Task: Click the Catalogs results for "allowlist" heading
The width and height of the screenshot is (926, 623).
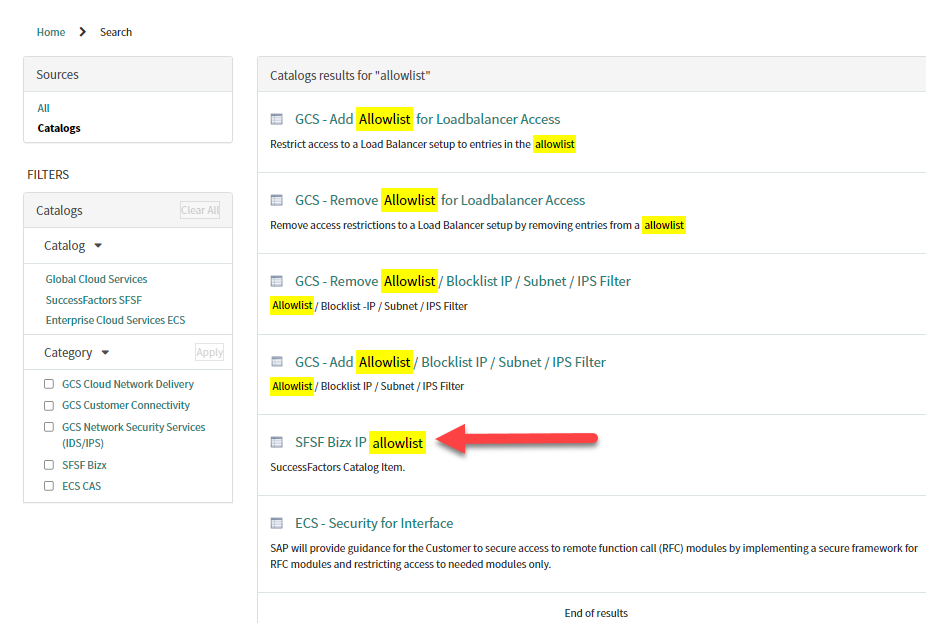Action: coord(350,76)
